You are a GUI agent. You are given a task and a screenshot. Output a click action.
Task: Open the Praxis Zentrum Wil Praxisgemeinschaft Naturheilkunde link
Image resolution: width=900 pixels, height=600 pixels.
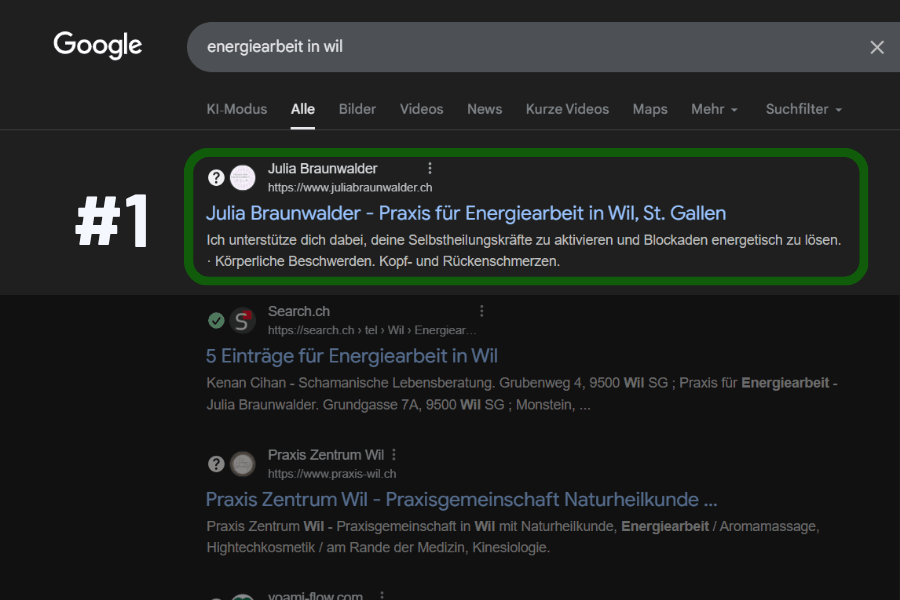click(461, 500)
